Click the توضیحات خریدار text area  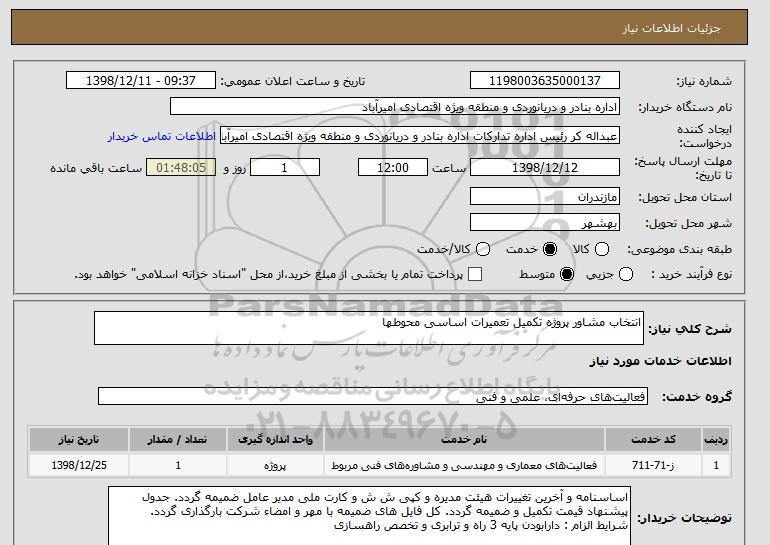pos(369,516)
